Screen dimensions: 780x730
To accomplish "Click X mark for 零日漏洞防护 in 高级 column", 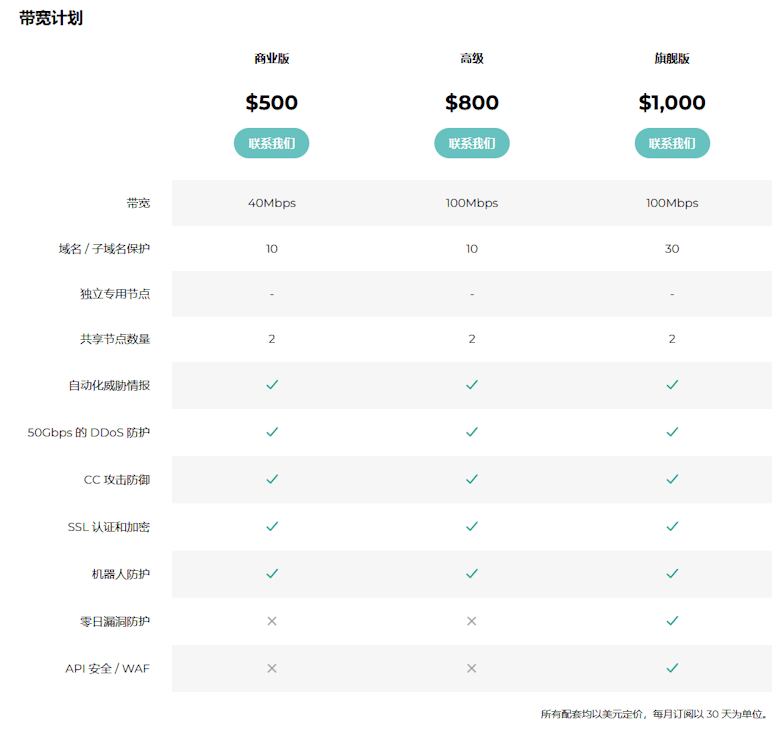I will [472, 621].
